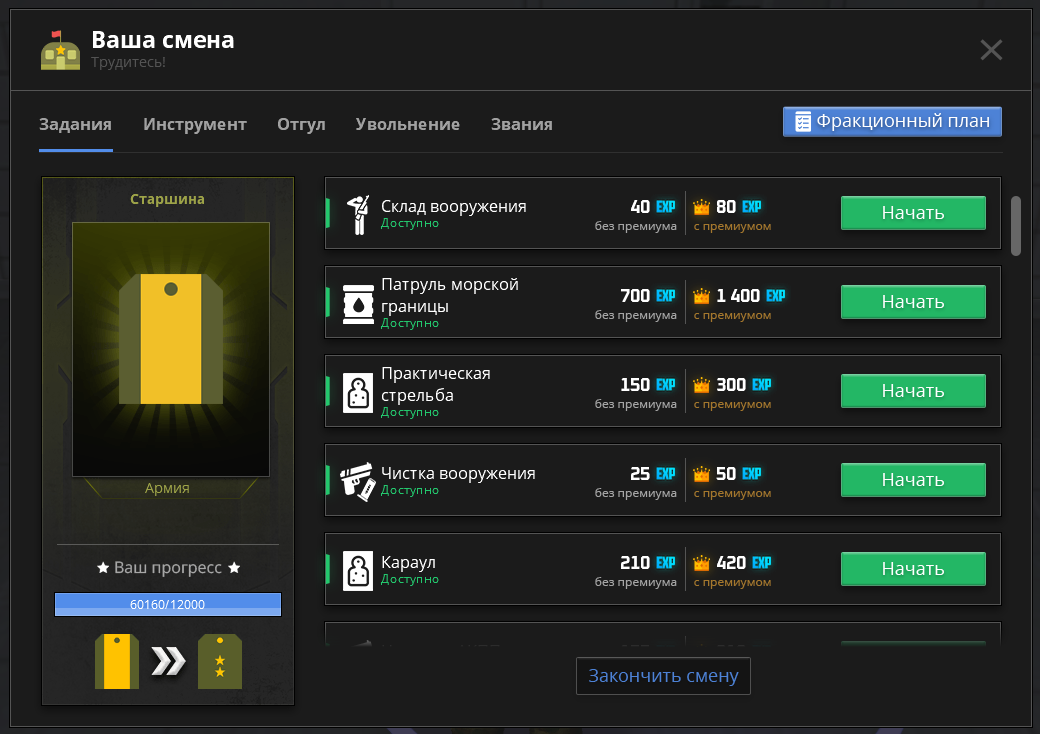1040x734 pixels.
Task: Click the pistol icon for Чистка вооружения
Action: click(358, 481)
